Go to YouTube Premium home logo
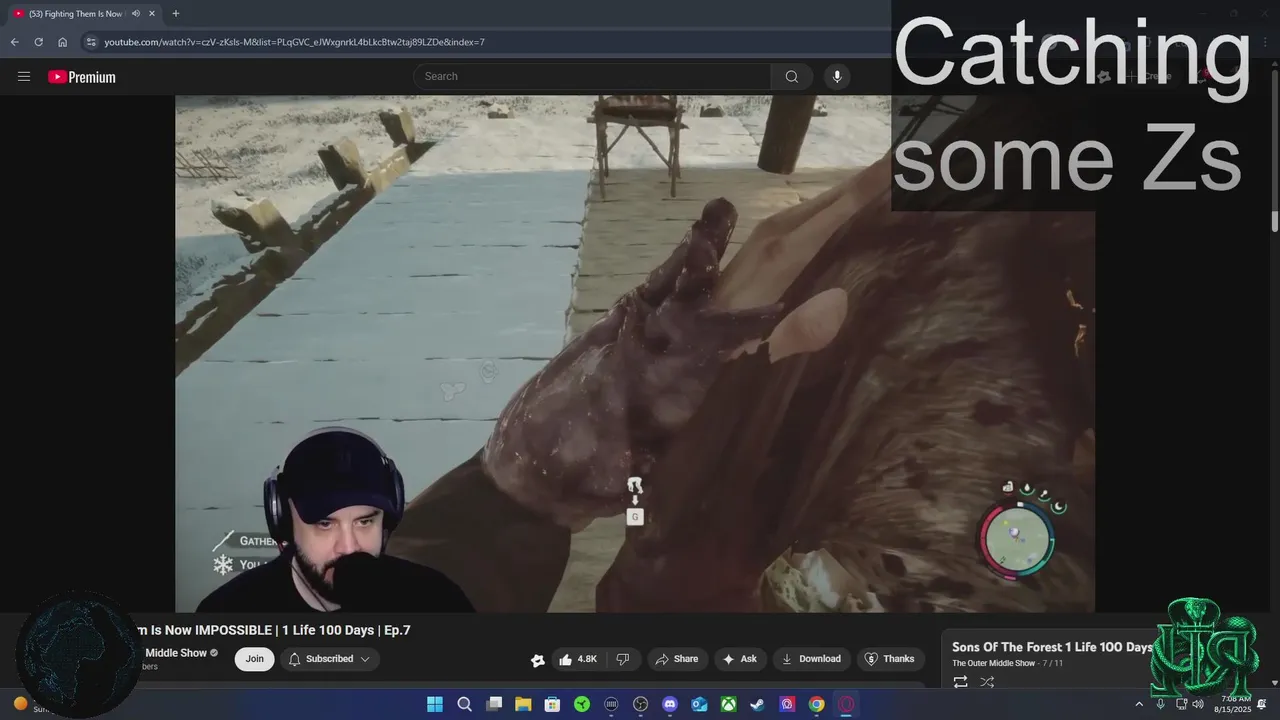 coord(82,77)
